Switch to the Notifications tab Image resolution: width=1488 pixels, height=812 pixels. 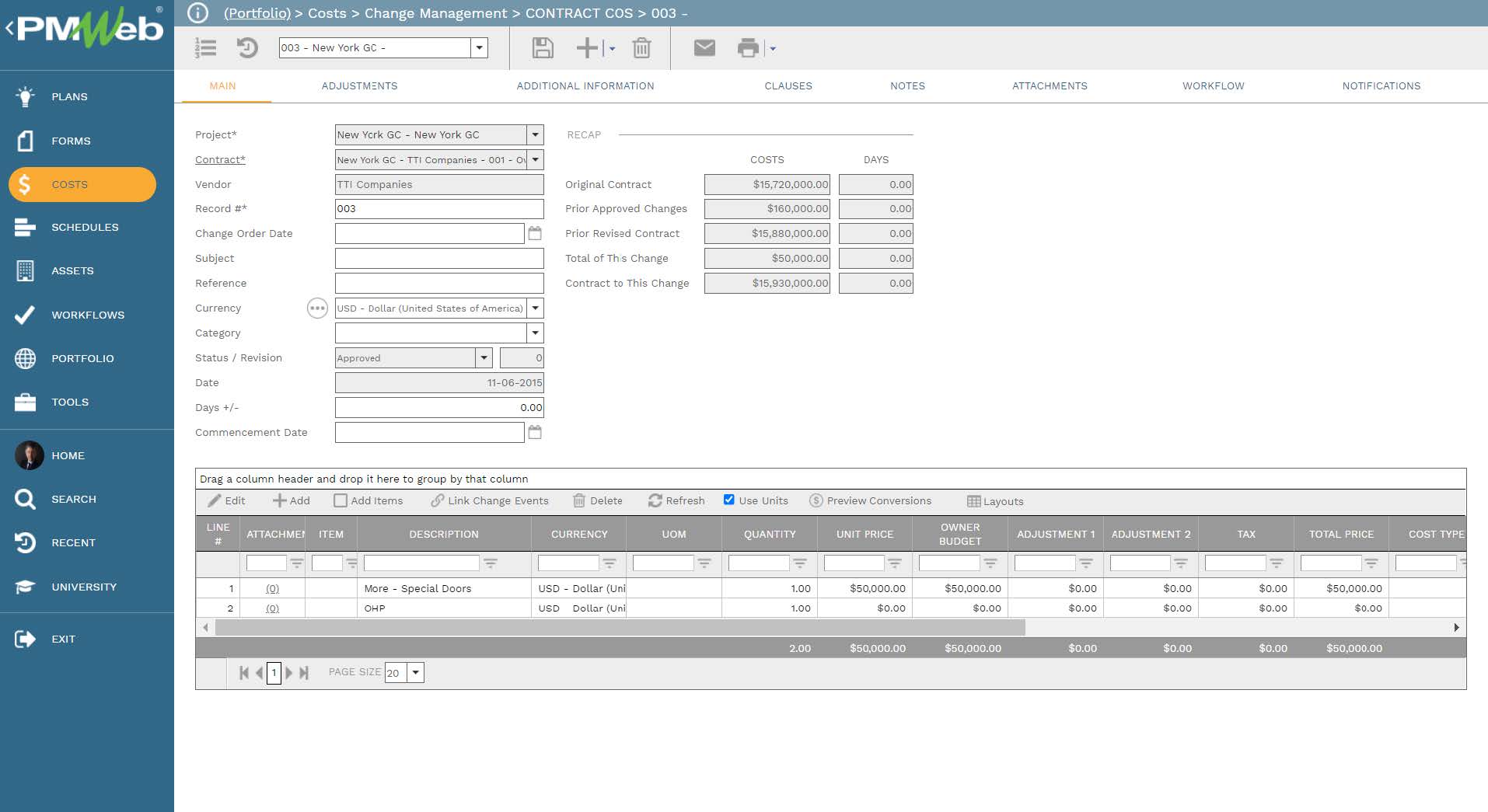(x=1381, y=86)
